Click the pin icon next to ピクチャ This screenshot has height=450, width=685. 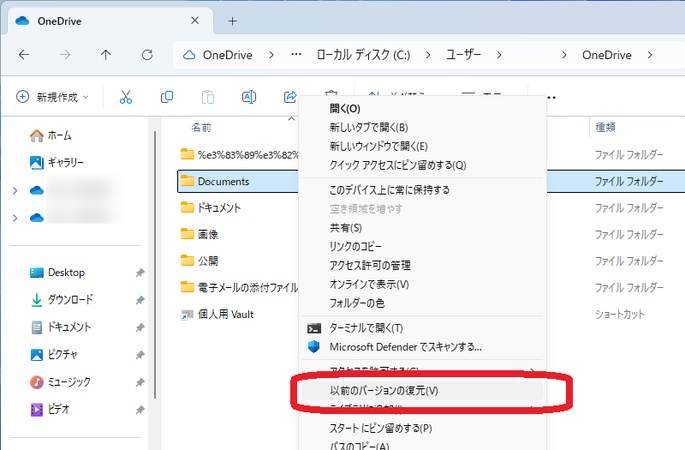pyautogui.click(x=140, y=355)
